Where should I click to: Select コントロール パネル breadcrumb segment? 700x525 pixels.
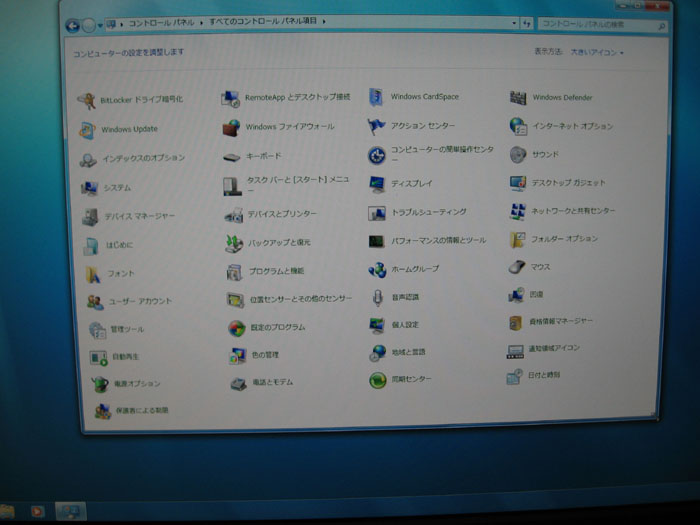[162, 23]
